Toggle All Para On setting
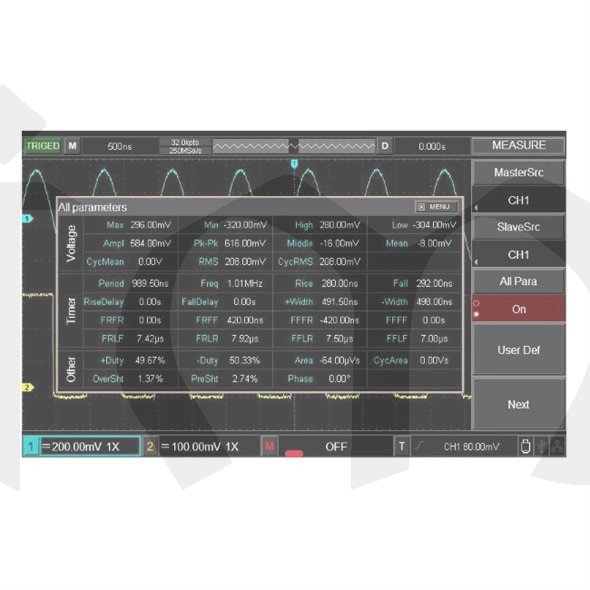 (x=519, y=309)
